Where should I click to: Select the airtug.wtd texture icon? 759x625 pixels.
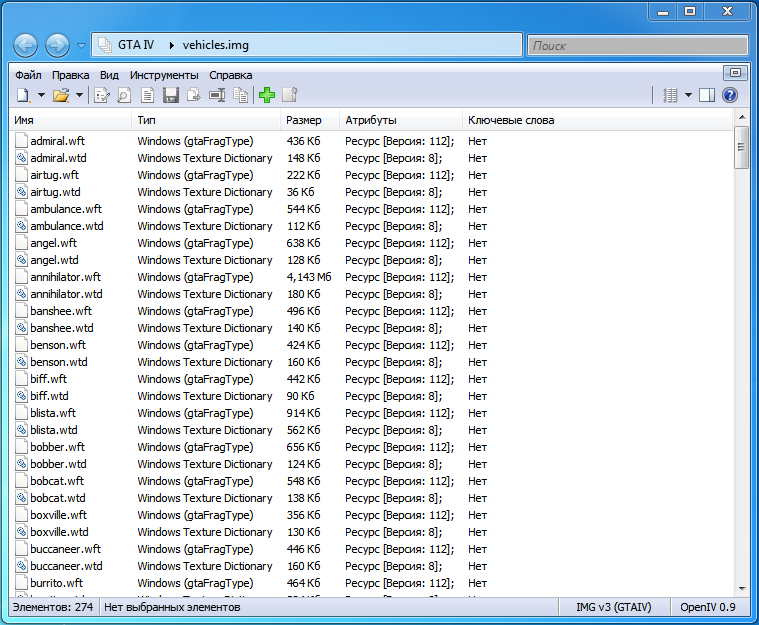click(21, 192)
